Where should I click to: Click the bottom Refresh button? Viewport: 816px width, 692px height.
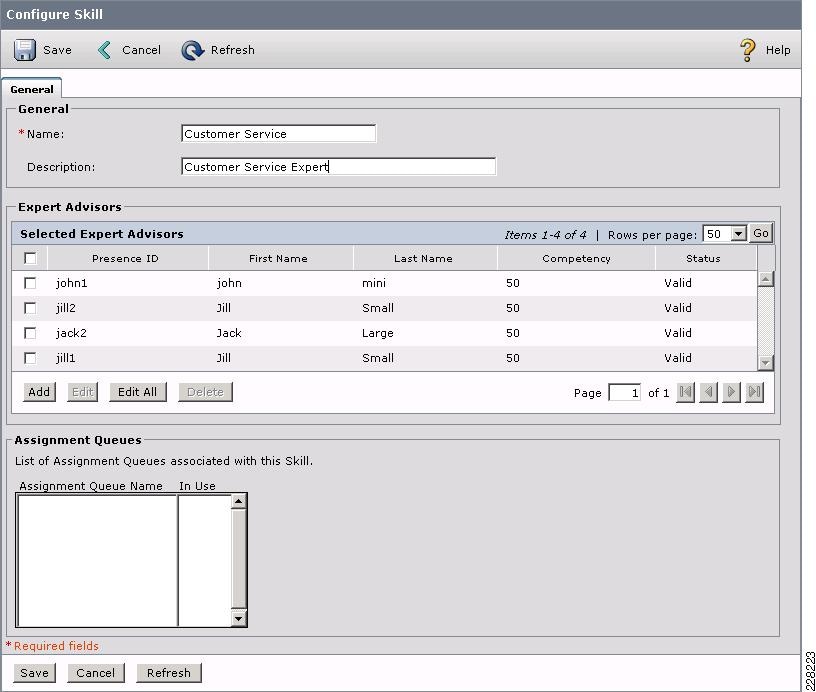click(169, 673)
